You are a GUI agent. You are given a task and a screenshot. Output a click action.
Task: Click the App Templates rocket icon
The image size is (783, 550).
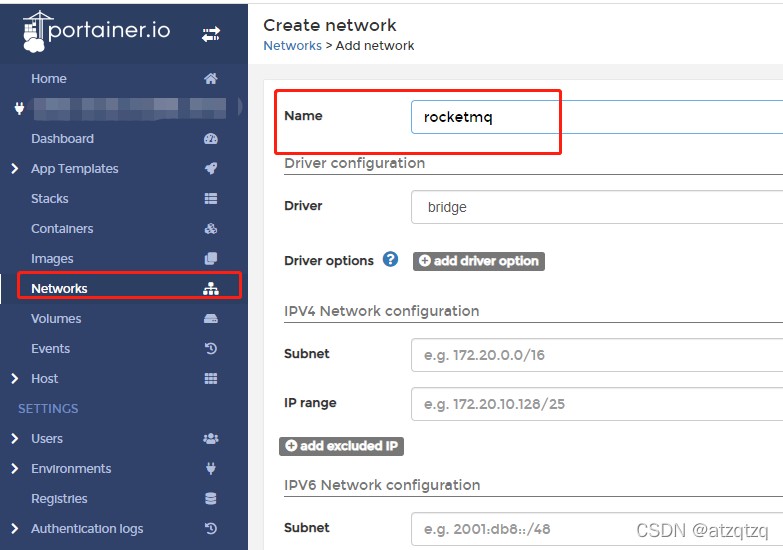(x=211, y=168)
